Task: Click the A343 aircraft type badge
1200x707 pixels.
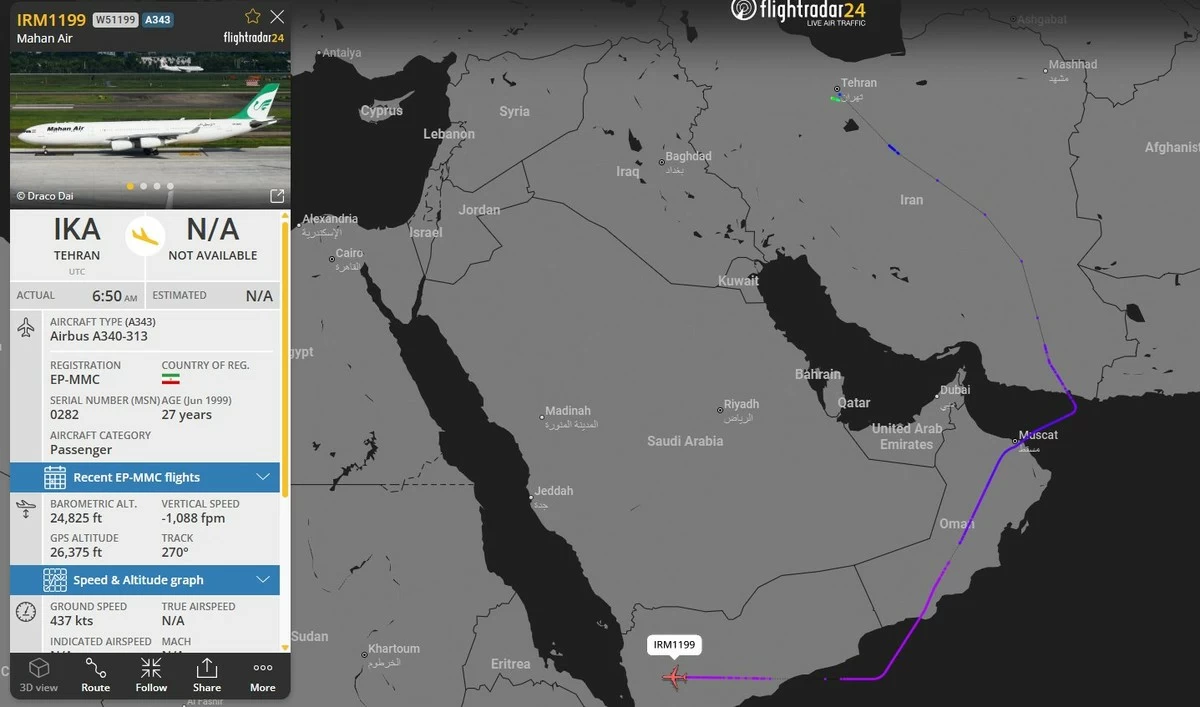Action: click(x=158, y=19)
